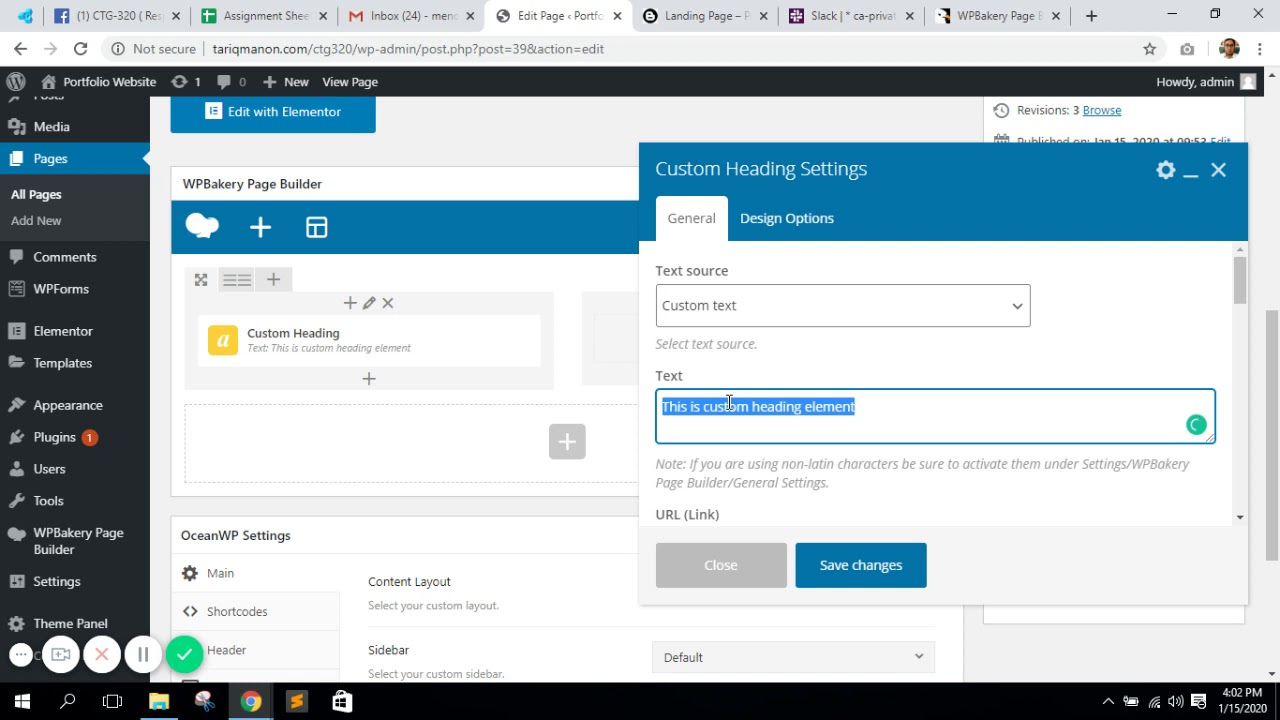The width and height of the screenshot is (1280, 720).
Task: Append element with plus below Custom Heading
Action: tap(369, 379)
